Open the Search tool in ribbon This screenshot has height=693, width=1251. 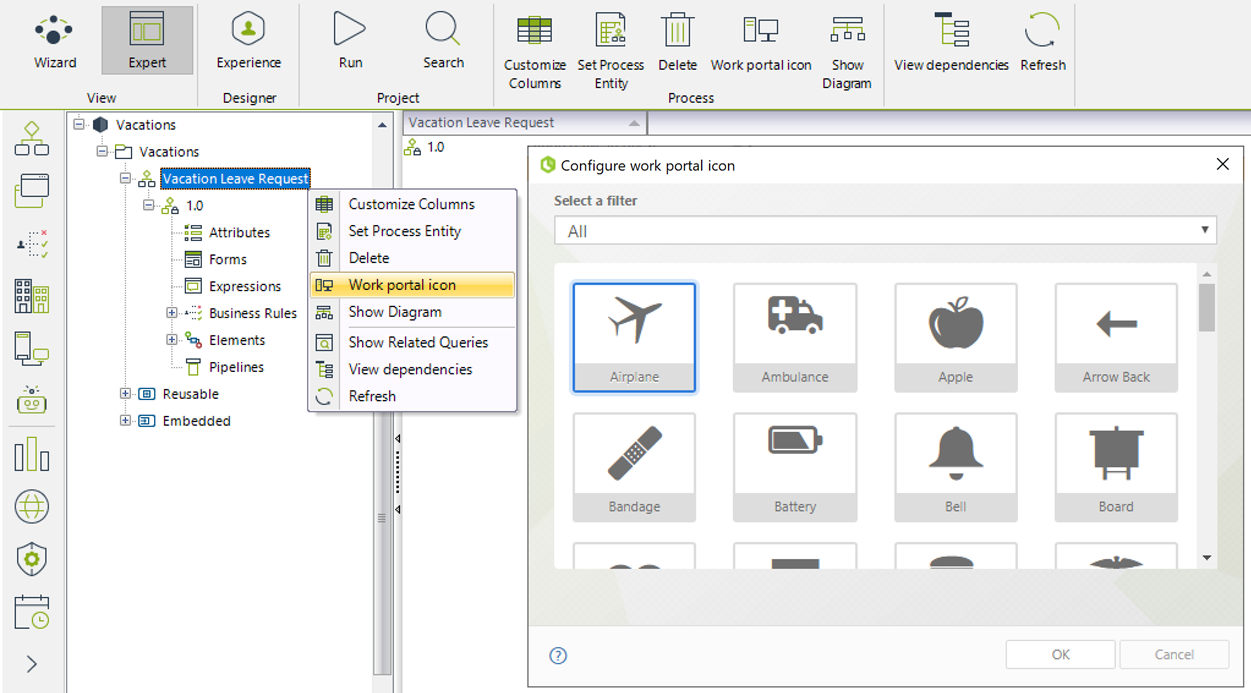tap(443, 41)
